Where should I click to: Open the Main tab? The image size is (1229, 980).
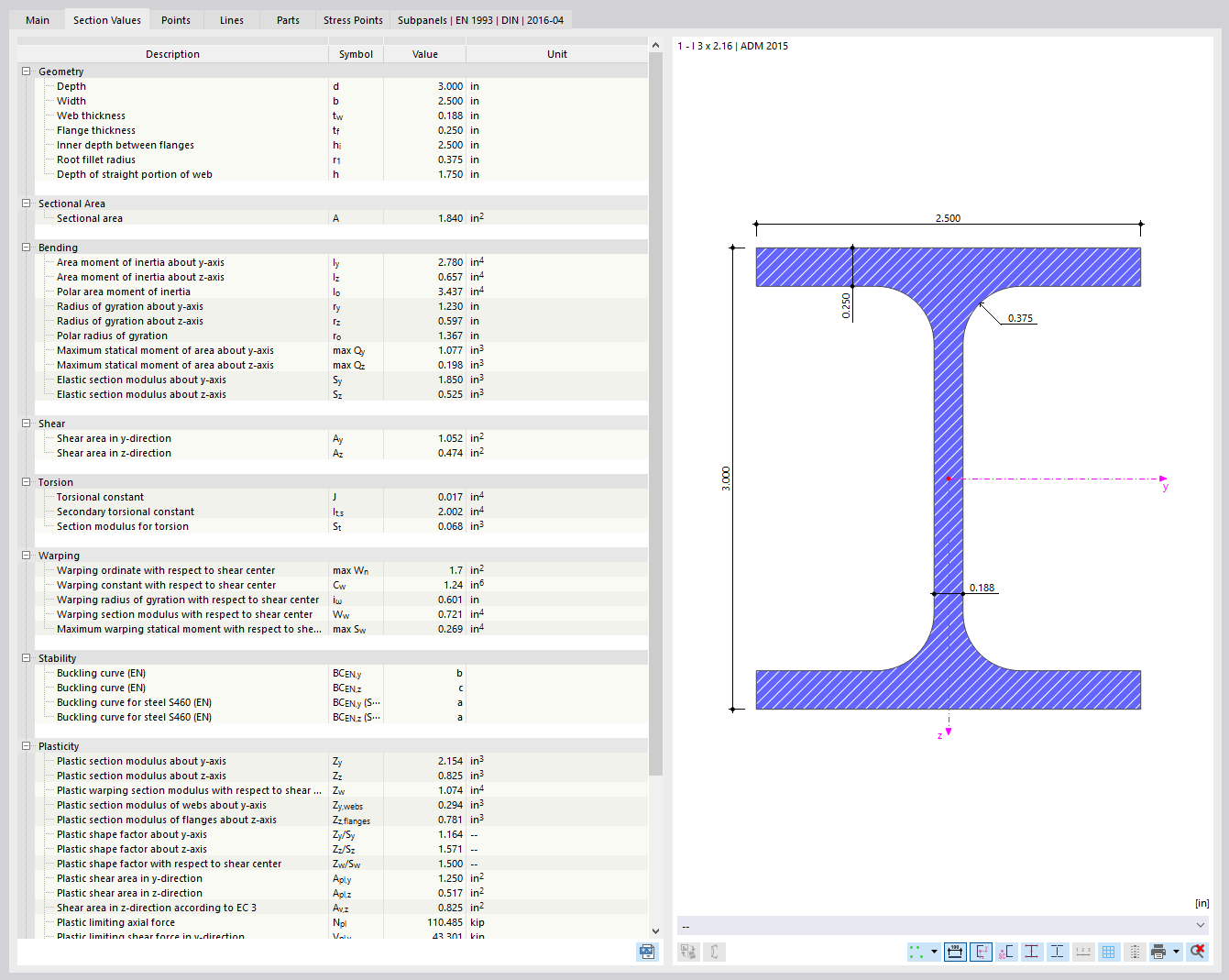point(37,19)
